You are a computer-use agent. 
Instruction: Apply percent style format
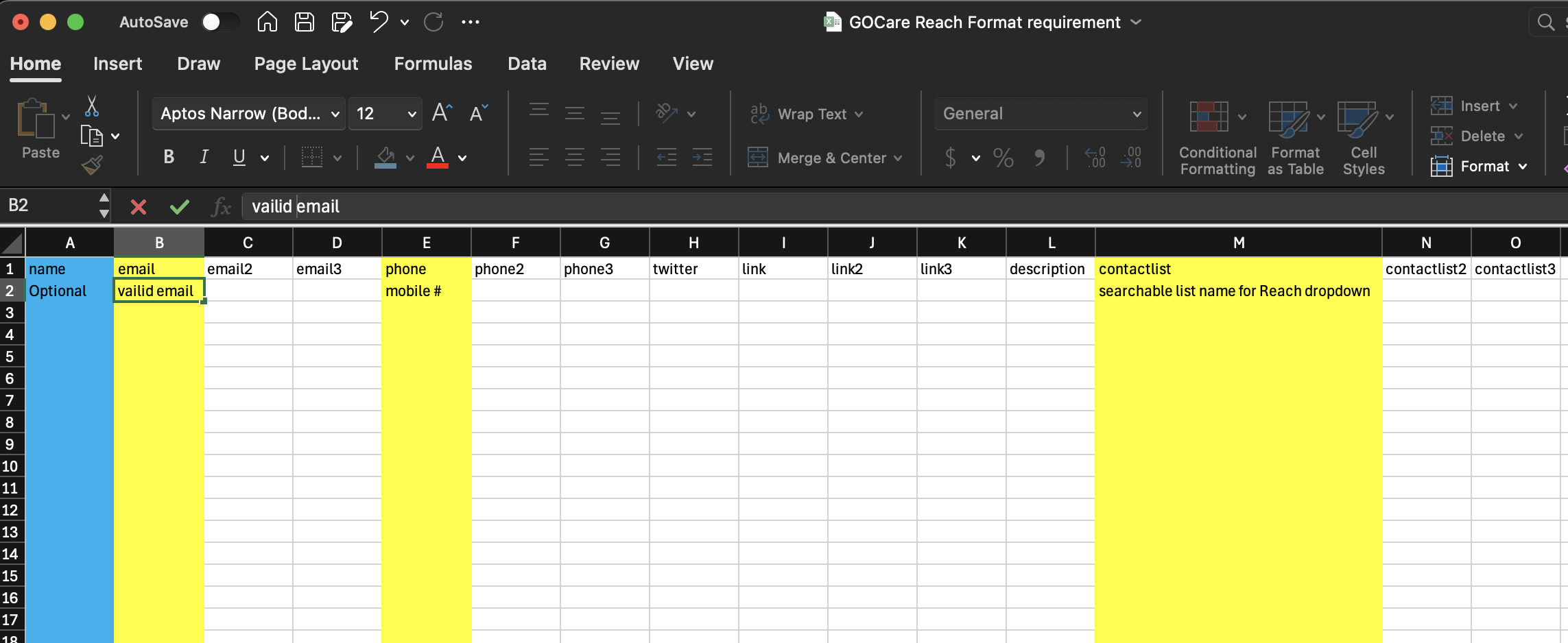click(1003, 158)
